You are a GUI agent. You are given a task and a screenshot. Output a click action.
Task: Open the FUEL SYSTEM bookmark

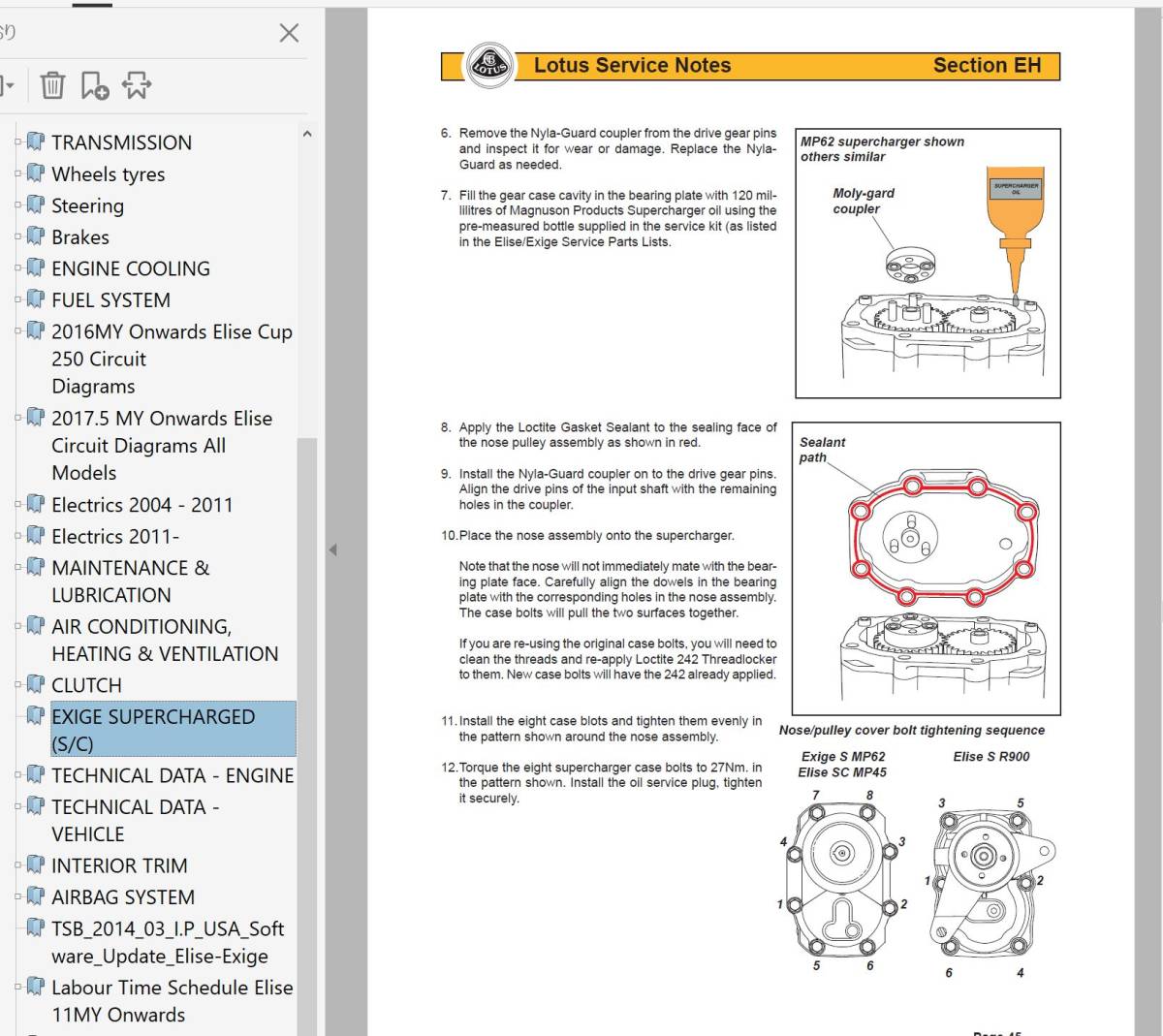(110, 300)
